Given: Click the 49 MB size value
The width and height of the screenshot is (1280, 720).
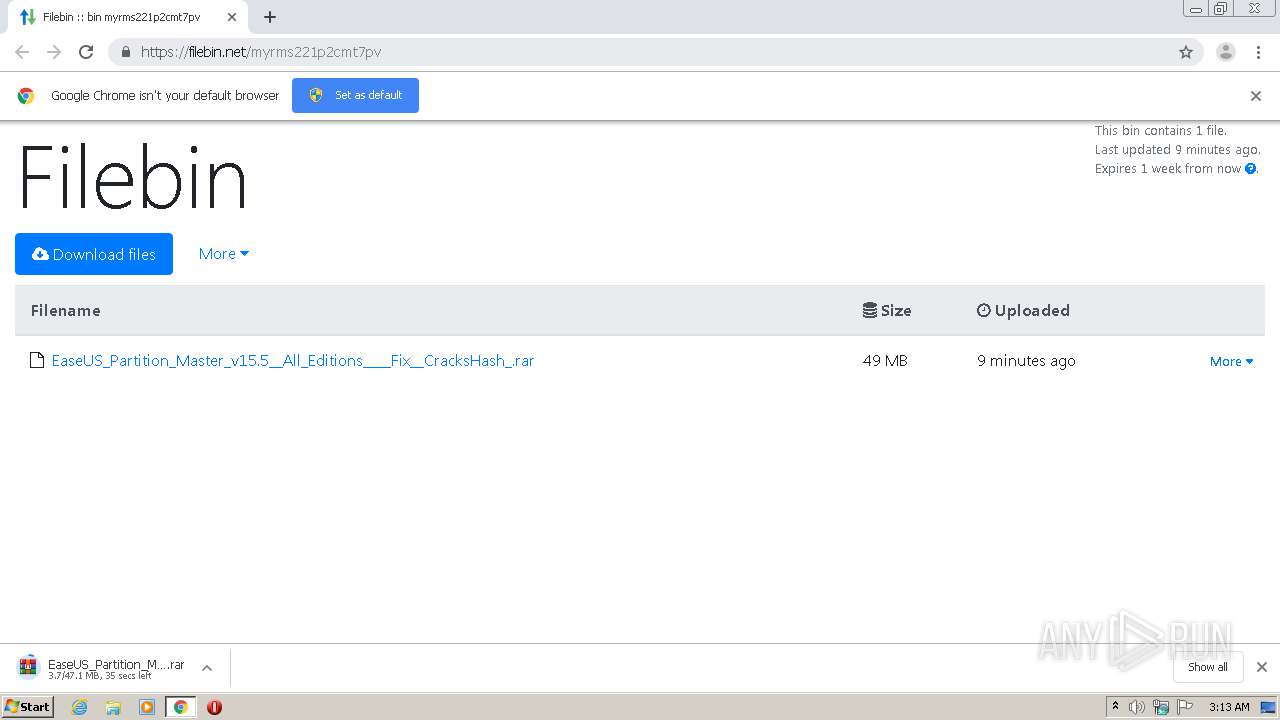Looking at the screenshot, I should pos(885,360).
